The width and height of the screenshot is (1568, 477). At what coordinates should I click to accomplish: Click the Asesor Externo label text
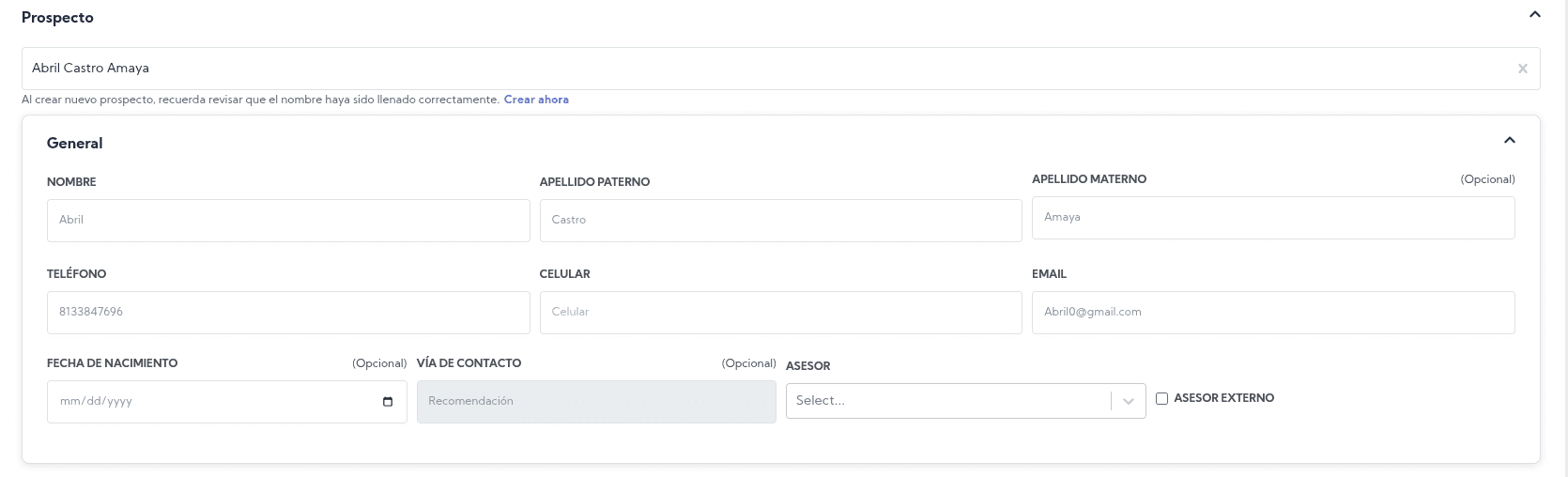(x=1223, y=398)
